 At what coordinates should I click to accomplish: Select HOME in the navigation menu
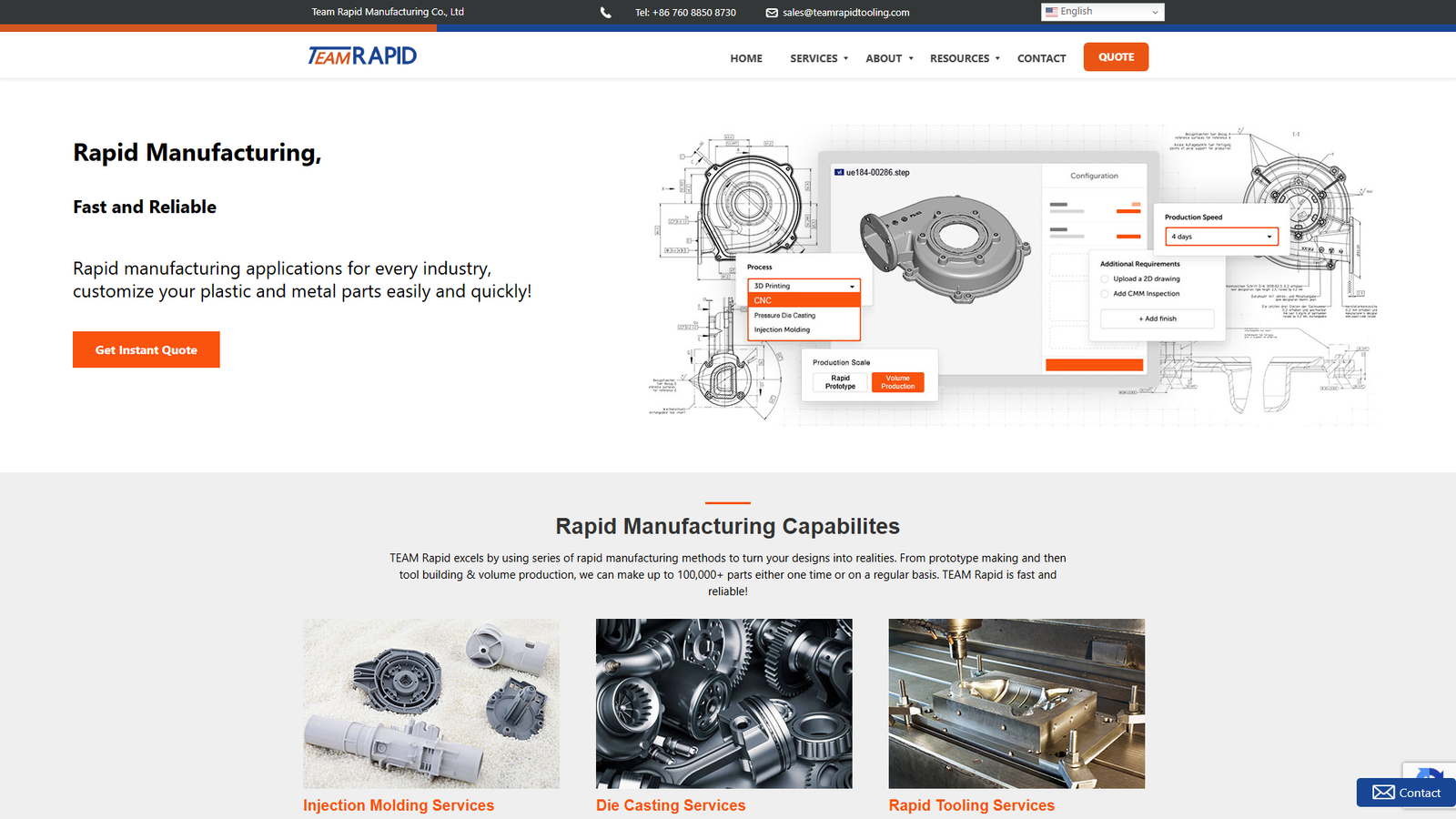point(745,58)
